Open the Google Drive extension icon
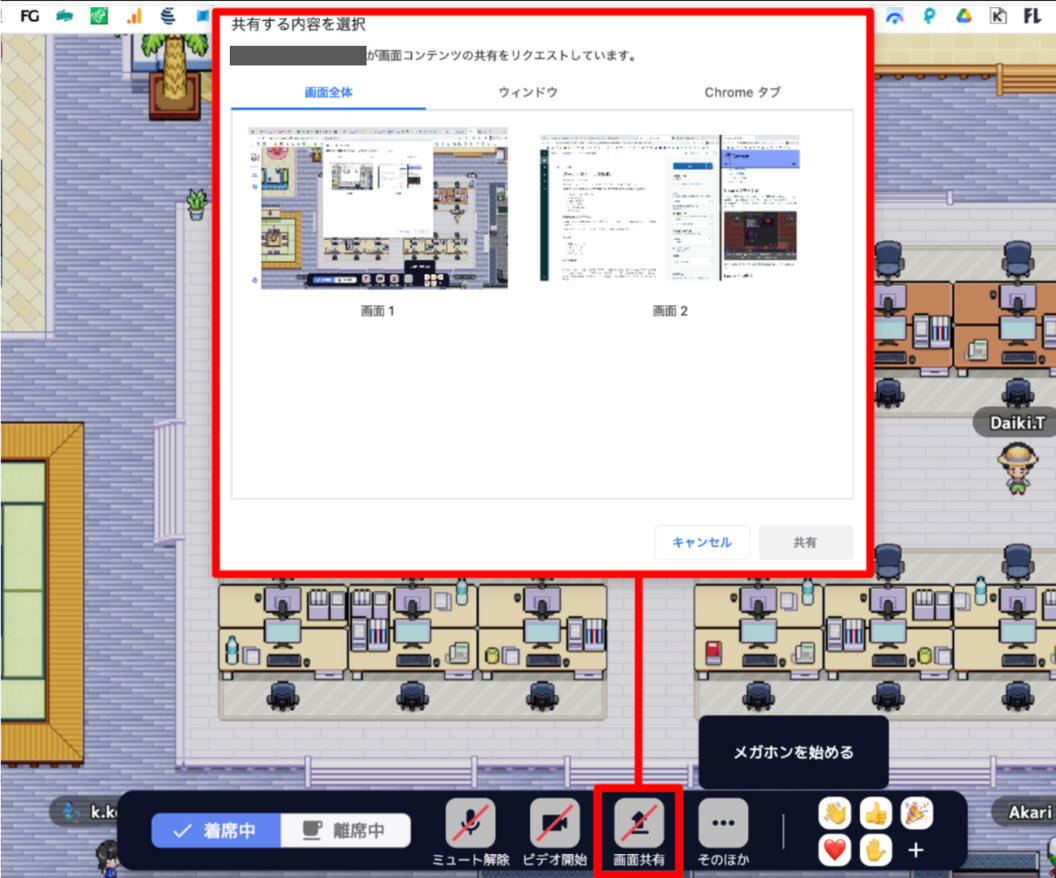Image resolution: width=1056 pixels, height=878 pixels. click(964, 15)
